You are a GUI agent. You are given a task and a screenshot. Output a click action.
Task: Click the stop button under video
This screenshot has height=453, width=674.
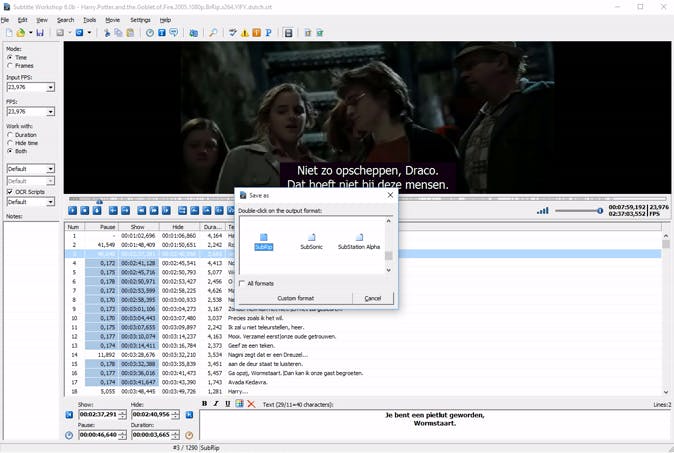coord(85,210)
